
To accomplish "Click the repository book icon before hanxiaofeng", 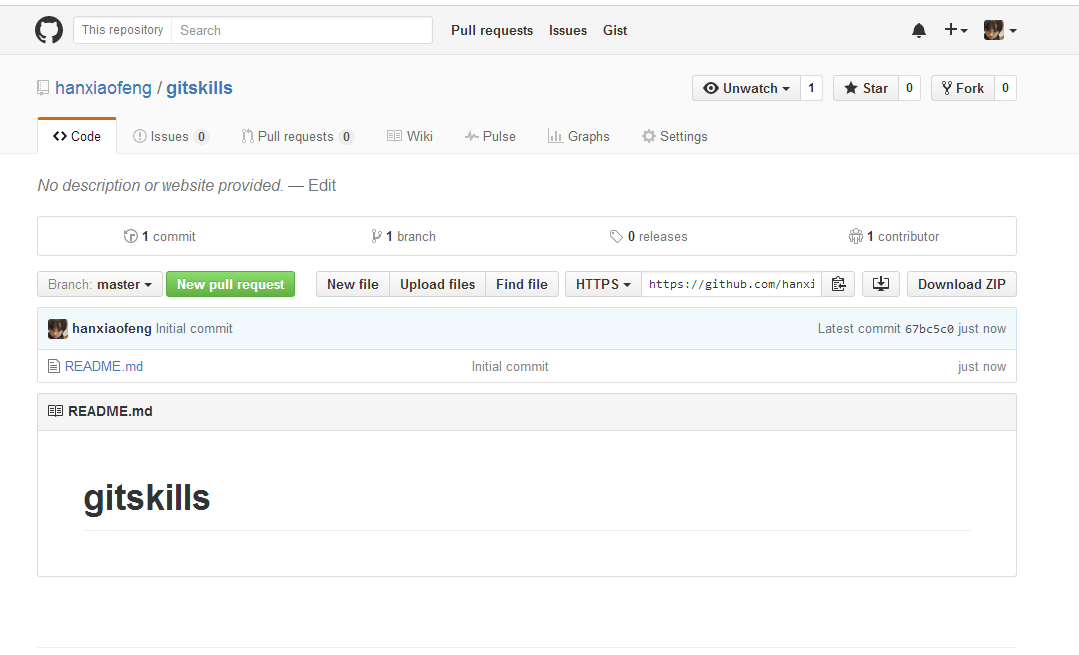I will click(x=43, y=88).
